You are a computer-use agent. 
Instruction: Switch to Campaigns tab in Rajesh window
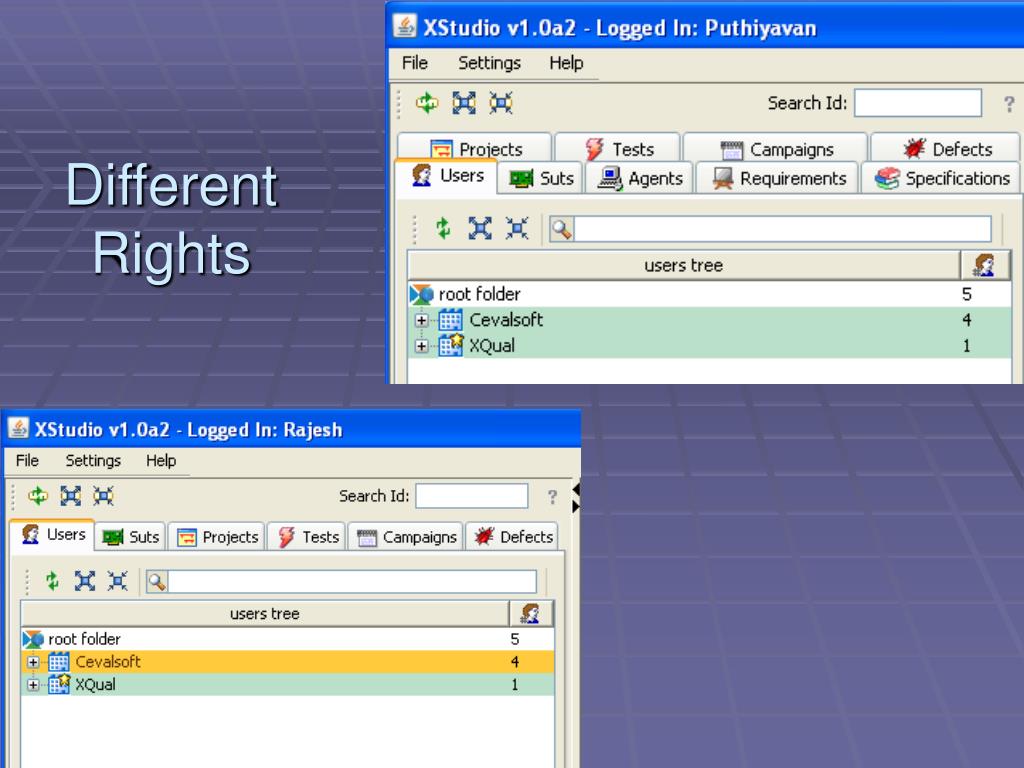(406, 537)
